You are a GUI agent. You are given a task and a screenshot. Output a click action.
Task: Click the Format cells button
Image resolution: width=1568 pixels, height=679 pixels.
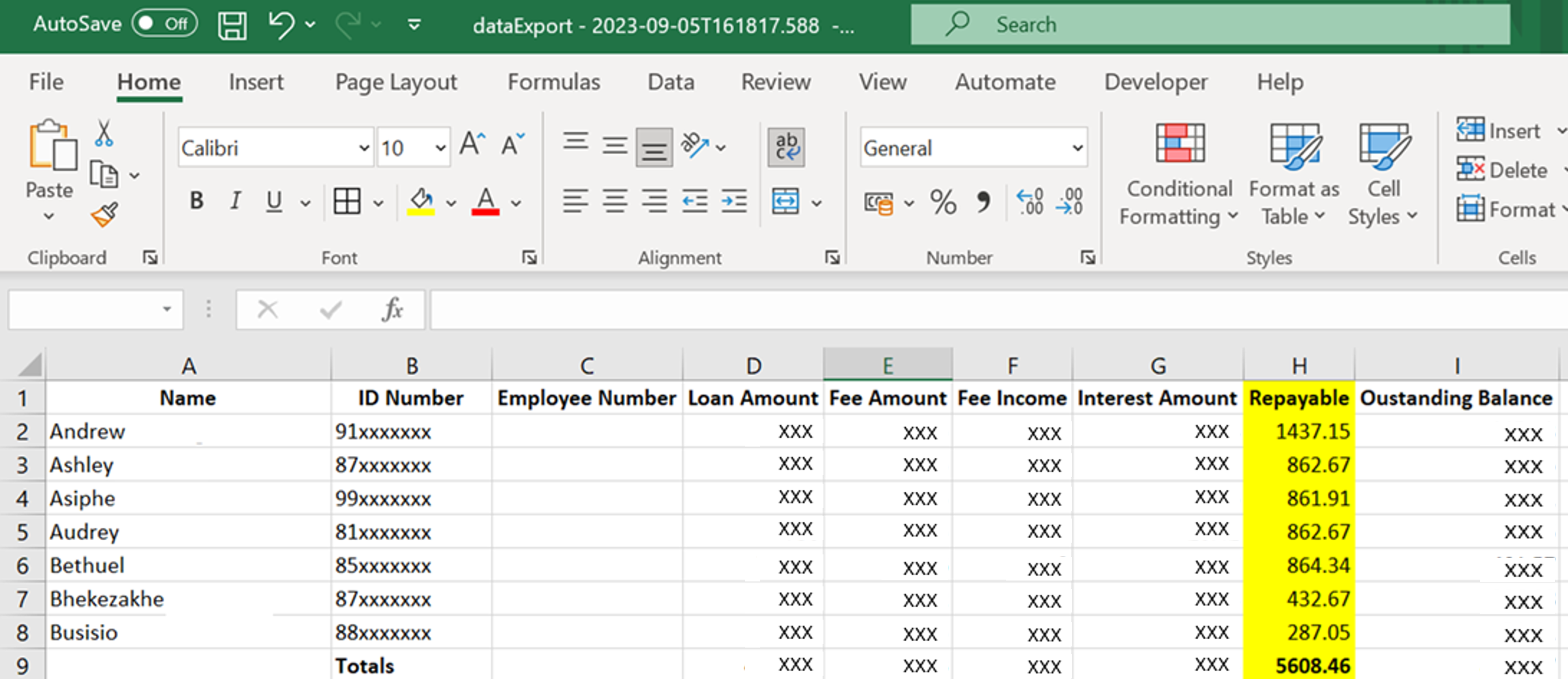[1508, 209]
